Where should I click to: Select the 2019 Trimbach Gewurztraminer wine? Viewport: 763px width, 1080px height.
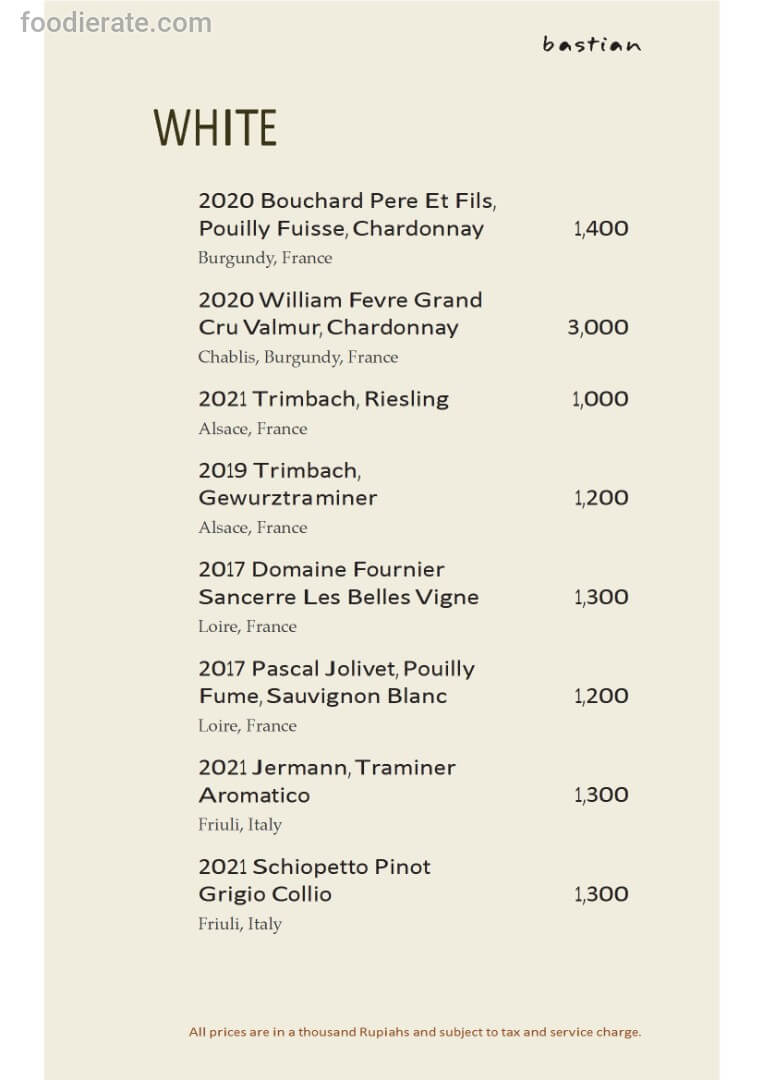coord(288,484)
